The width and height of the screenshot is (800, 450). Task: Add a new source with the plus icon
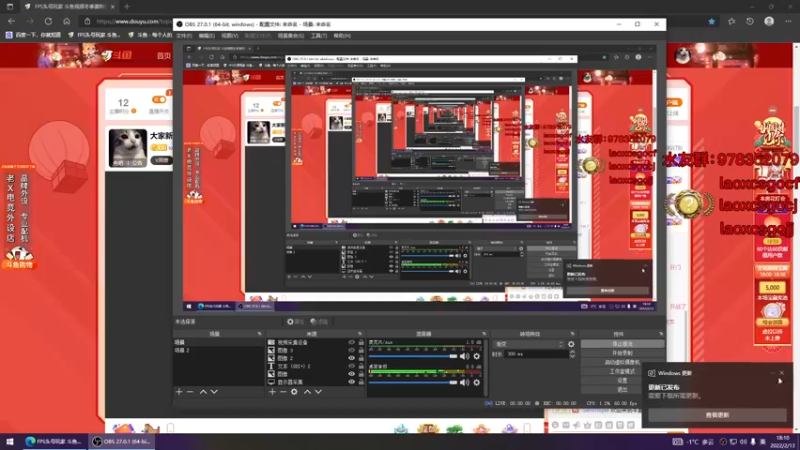(x=272, y=392)
